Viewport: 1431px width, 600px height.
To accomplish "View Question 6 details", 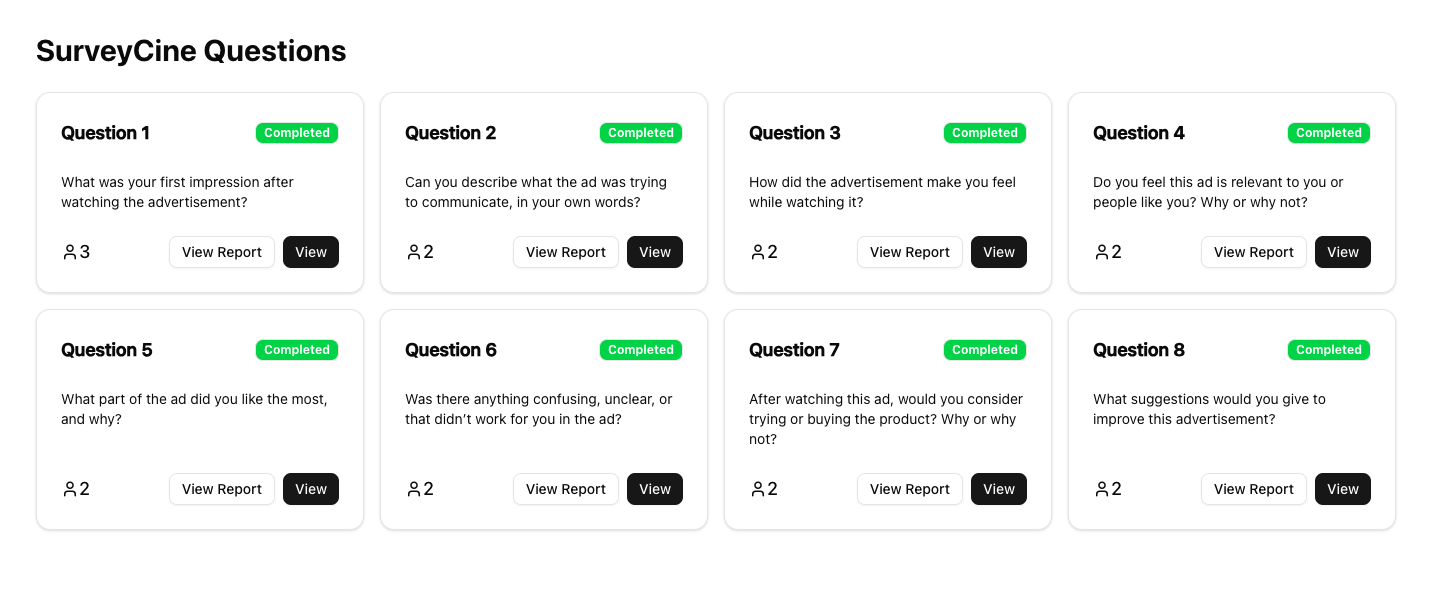I will 655,489.
